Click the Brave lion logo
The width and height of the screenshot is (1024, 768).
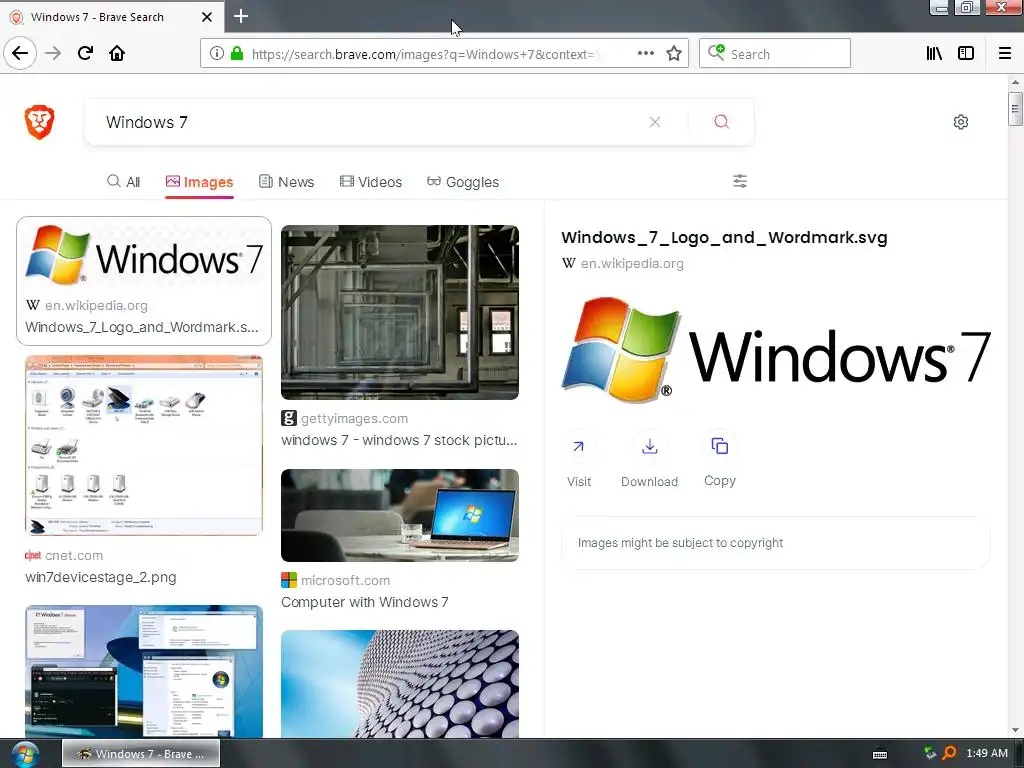tap(39, 122)
